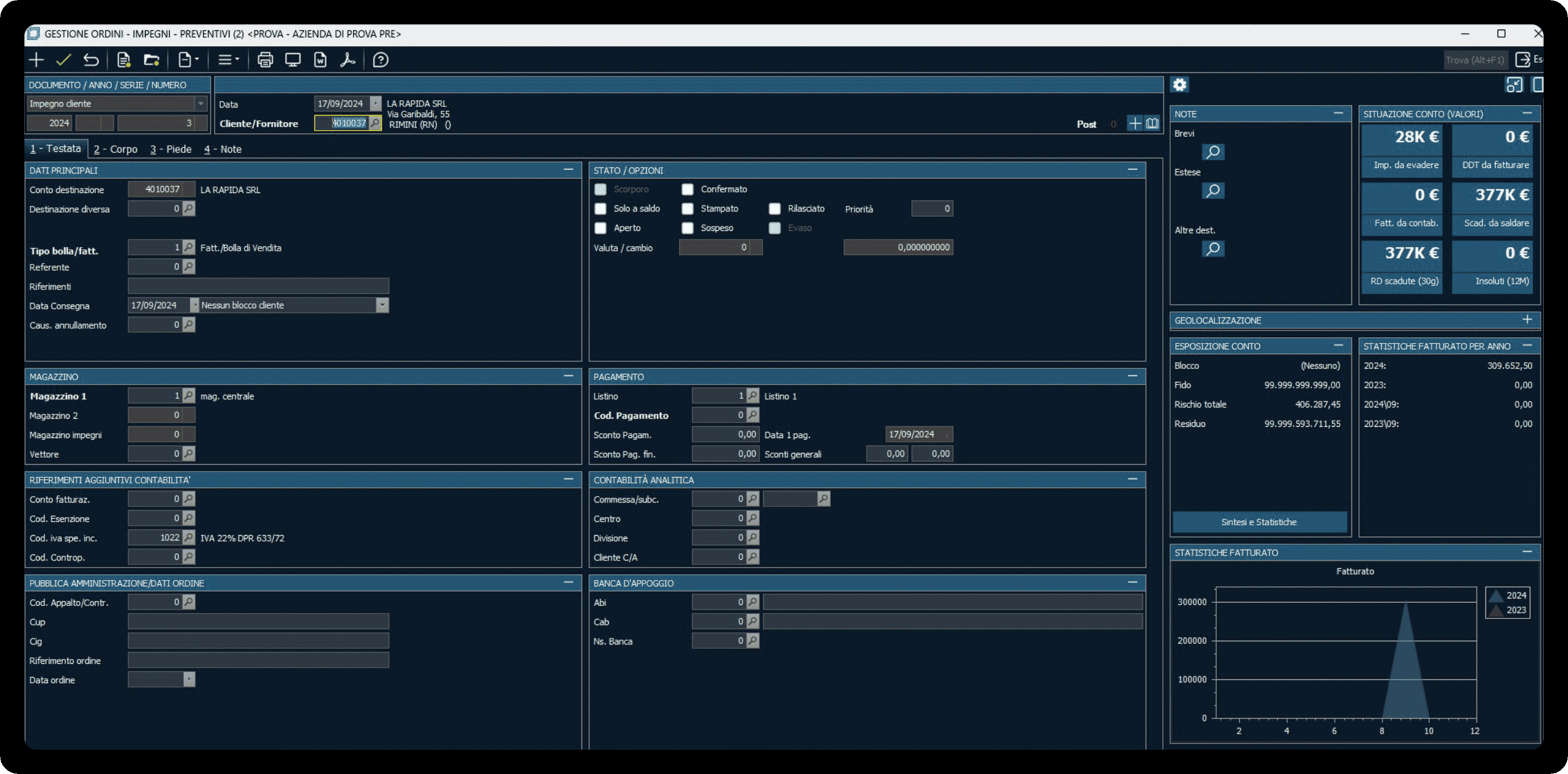Click the Word export toolbar icon
Viewport: 1568px width, 774px height.
tap(320, 59)
